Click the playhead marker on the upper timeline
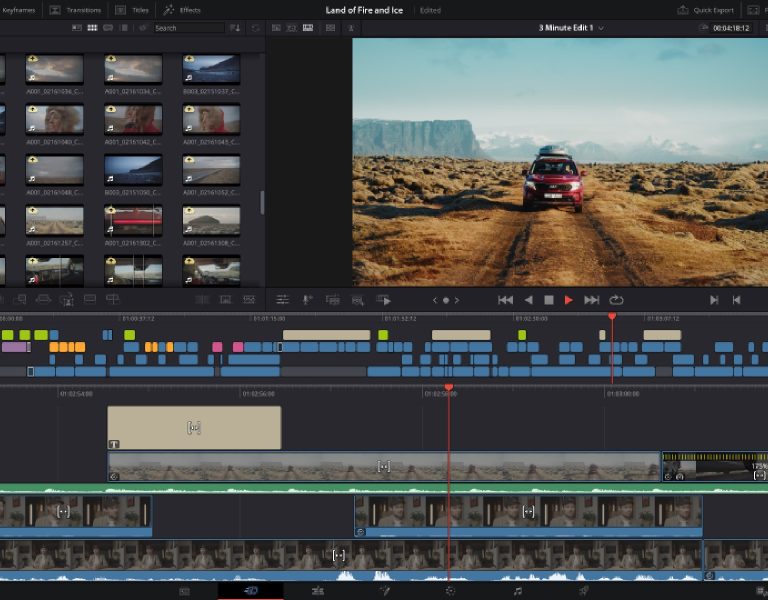This screenshot has height=600, width=768. (x=612, y=316)
